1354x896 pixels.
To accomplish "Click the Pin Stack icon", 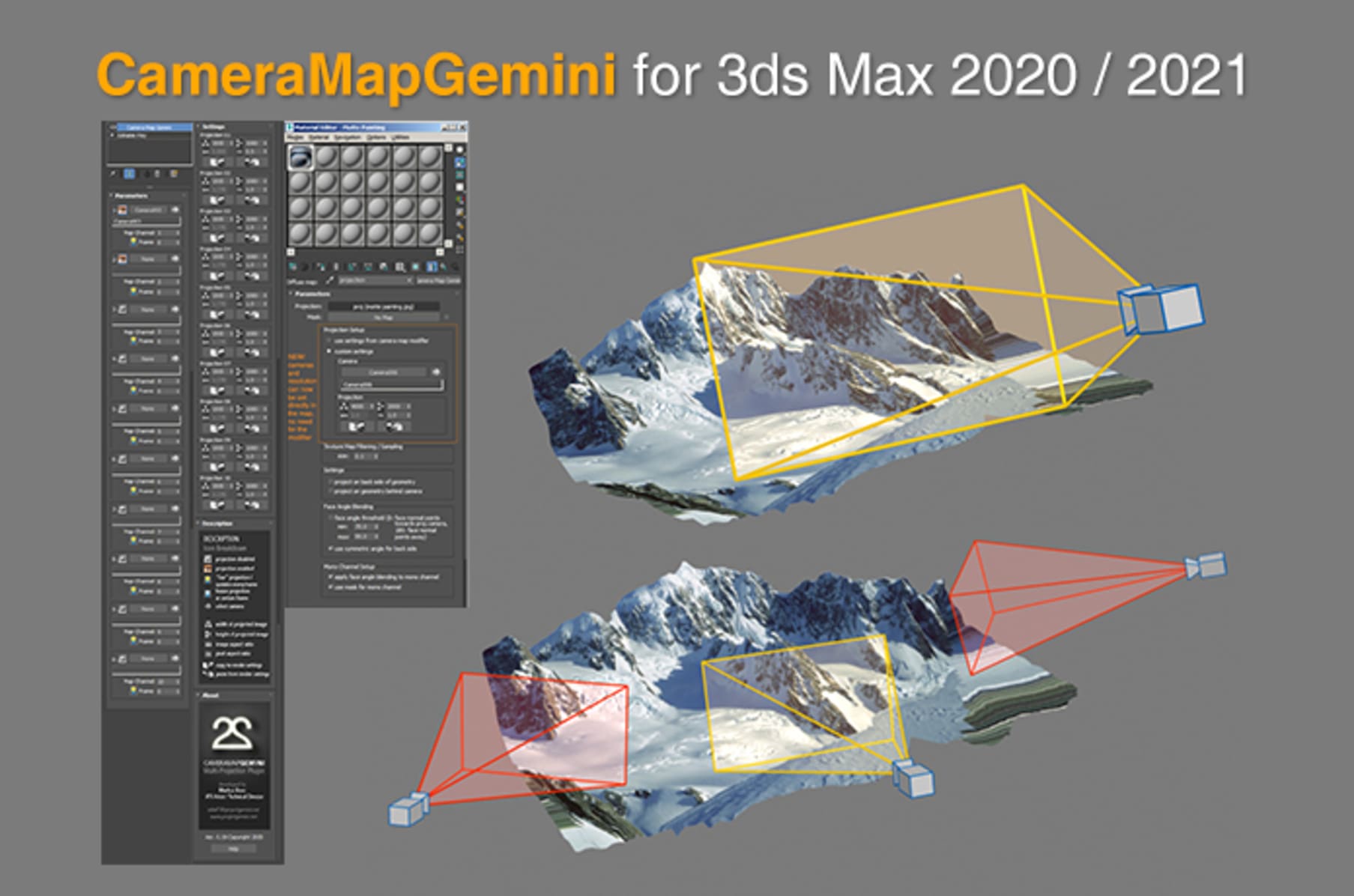I will click(113, 174).
